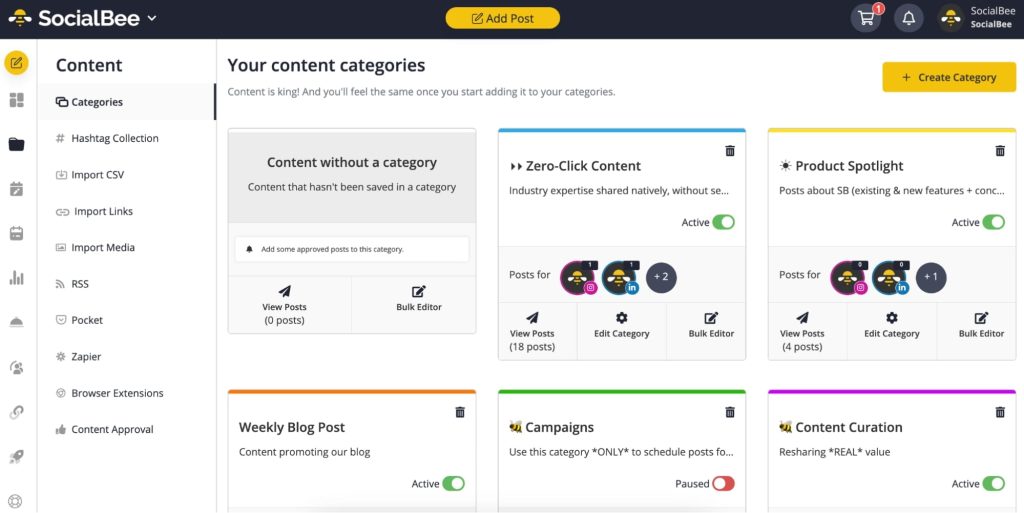Open Hashtag Collection menu item

pos(114,139)
